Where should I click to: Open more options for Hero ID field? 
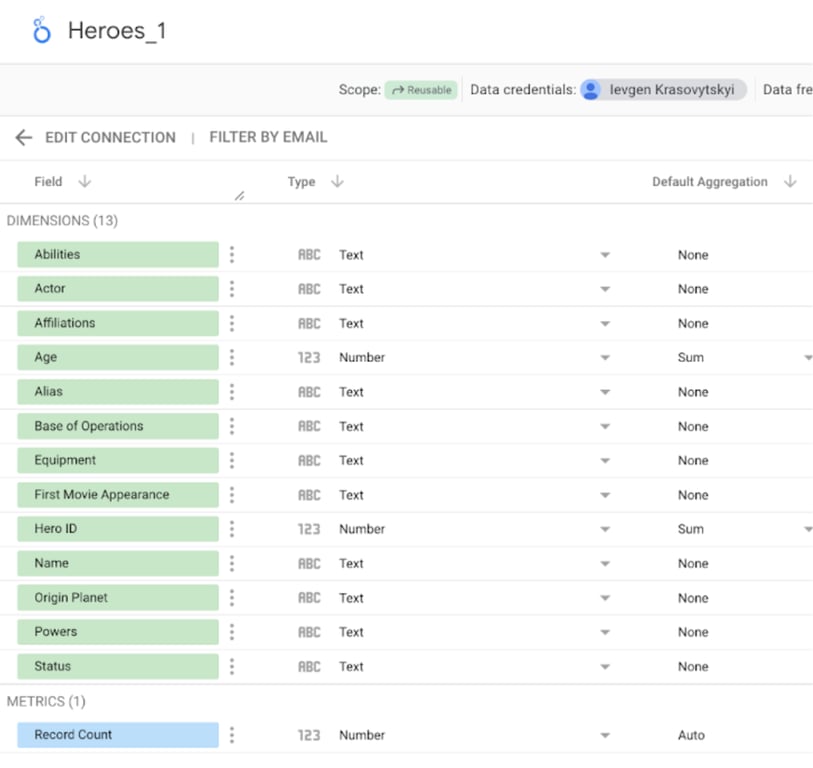pos(232,529)
